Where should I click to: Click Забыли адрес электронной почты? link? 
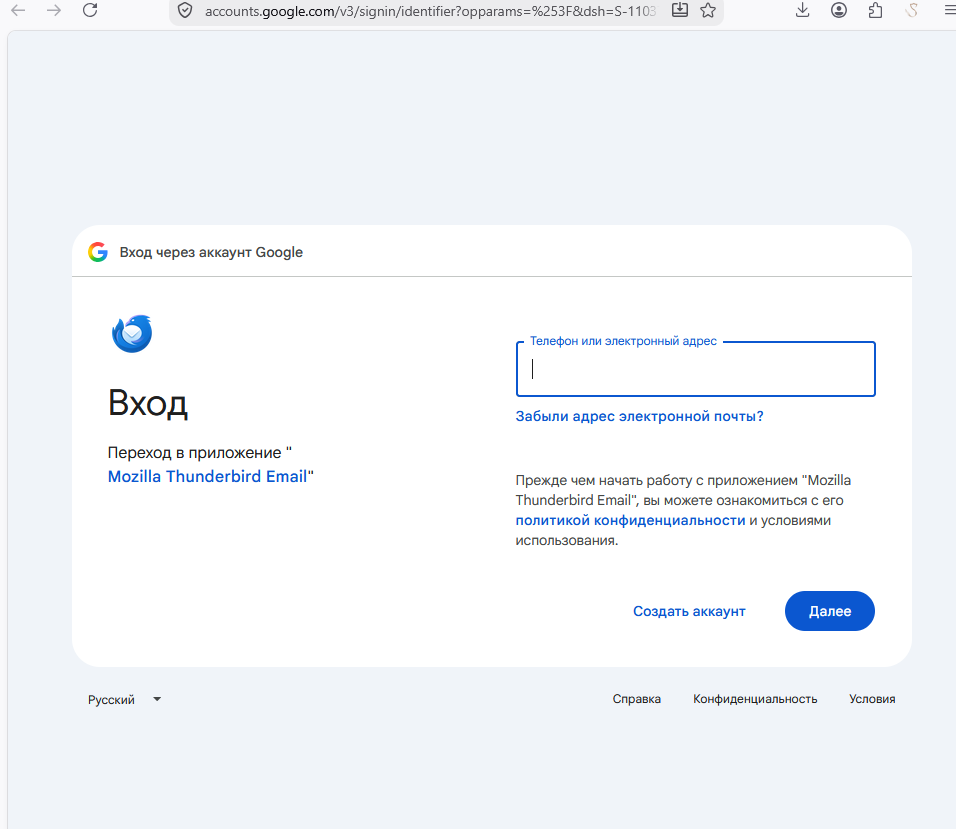pos(640,416)
